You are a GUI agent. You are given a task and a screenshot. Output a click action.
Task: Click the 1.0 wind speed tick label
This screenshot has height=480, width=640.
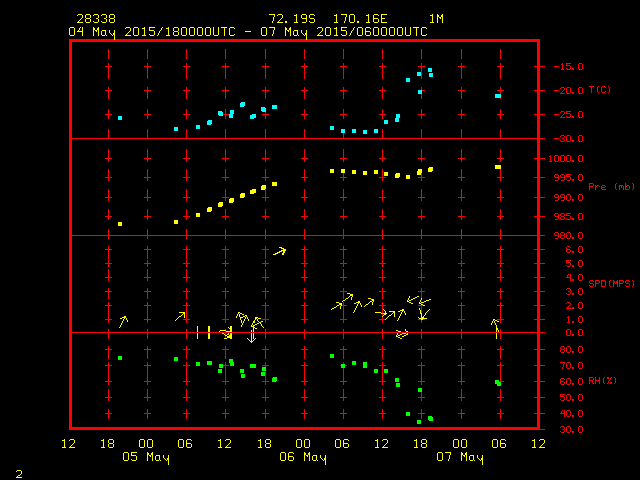click(x=574, y=320)
